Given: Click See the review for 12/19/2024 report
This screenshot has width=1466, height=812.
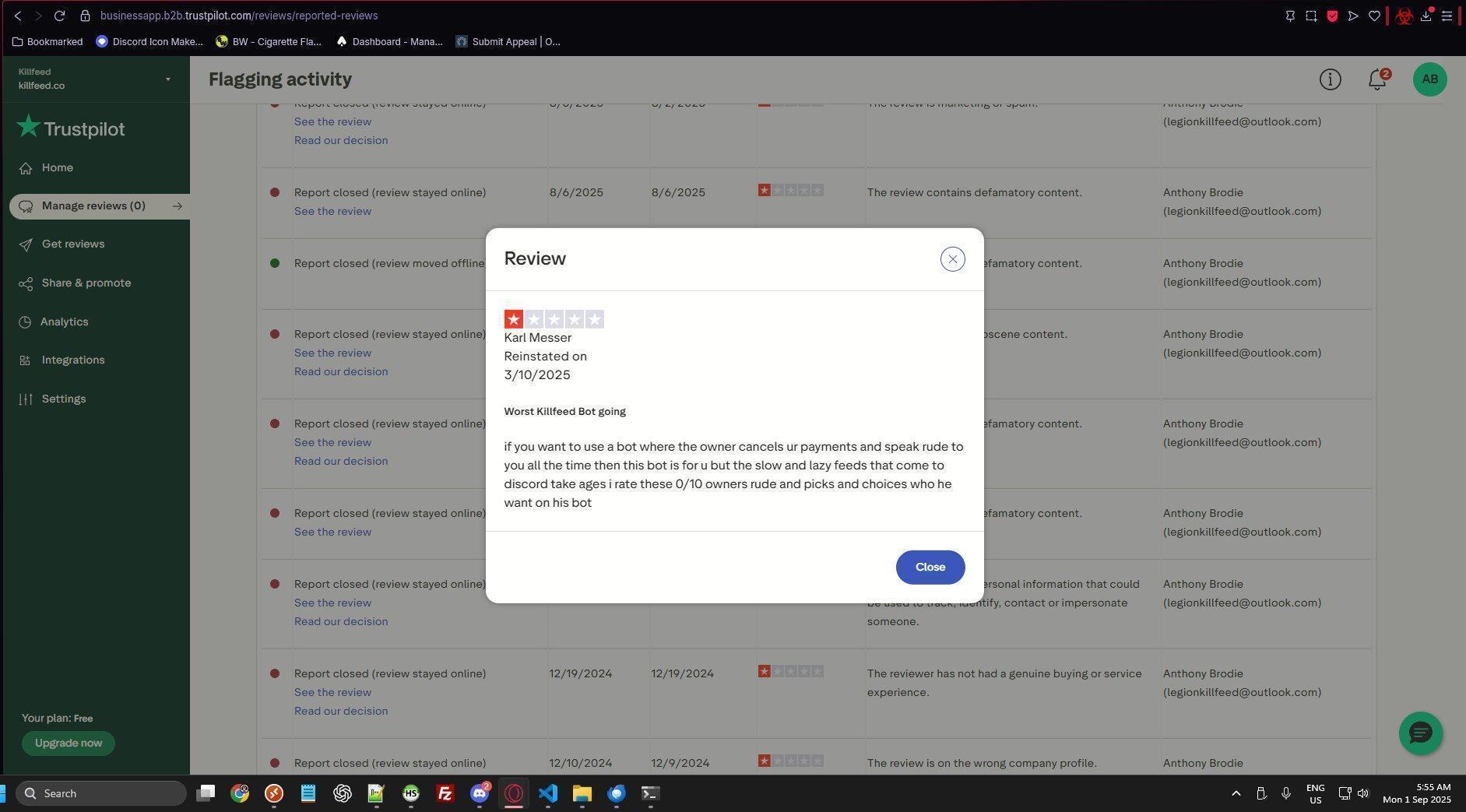Looking at the screenshot, I should [x=332, y=693].
